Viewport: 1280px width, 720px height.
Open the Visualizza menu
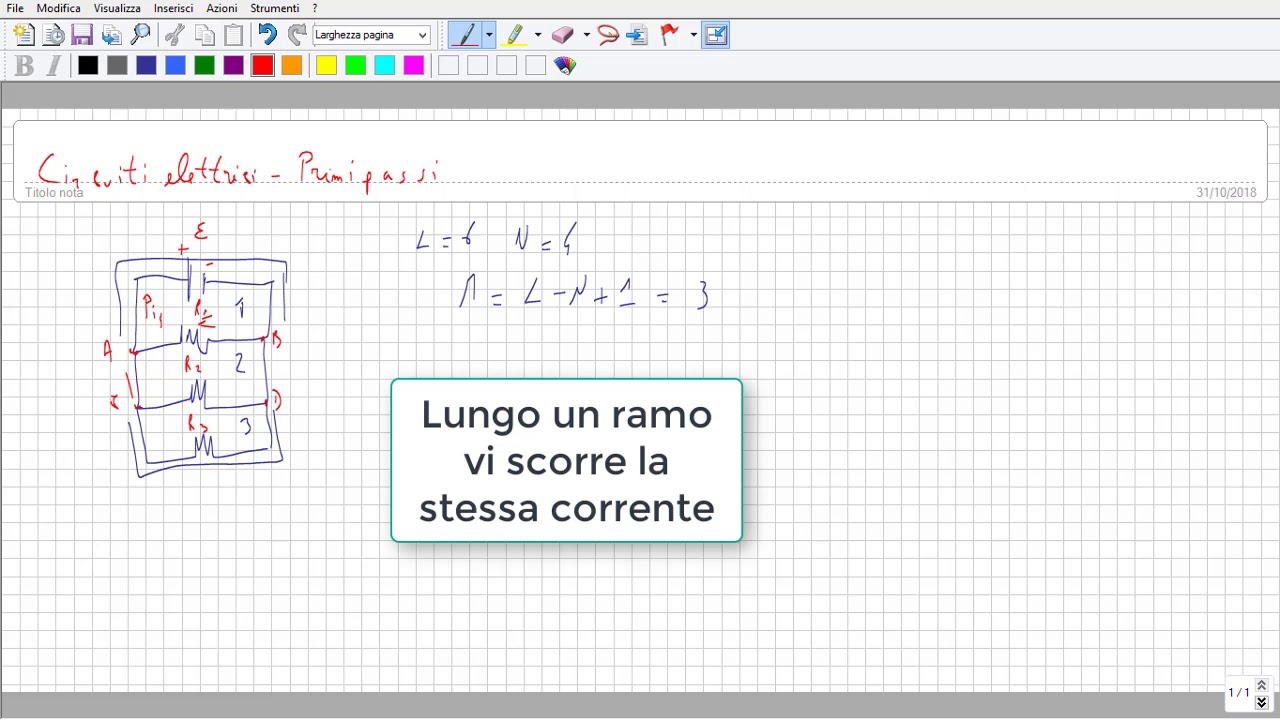click(x=117, y=8)
